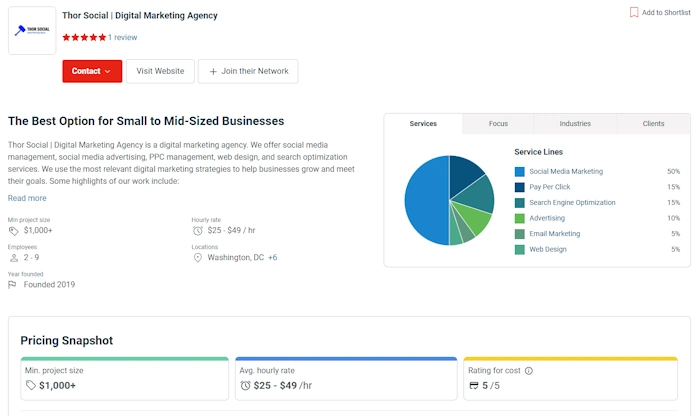Image resolution: width=700 pixels, height=416 pixels.
Task: Expand the +6 additional locations link
Action: (x=272, y=258)
